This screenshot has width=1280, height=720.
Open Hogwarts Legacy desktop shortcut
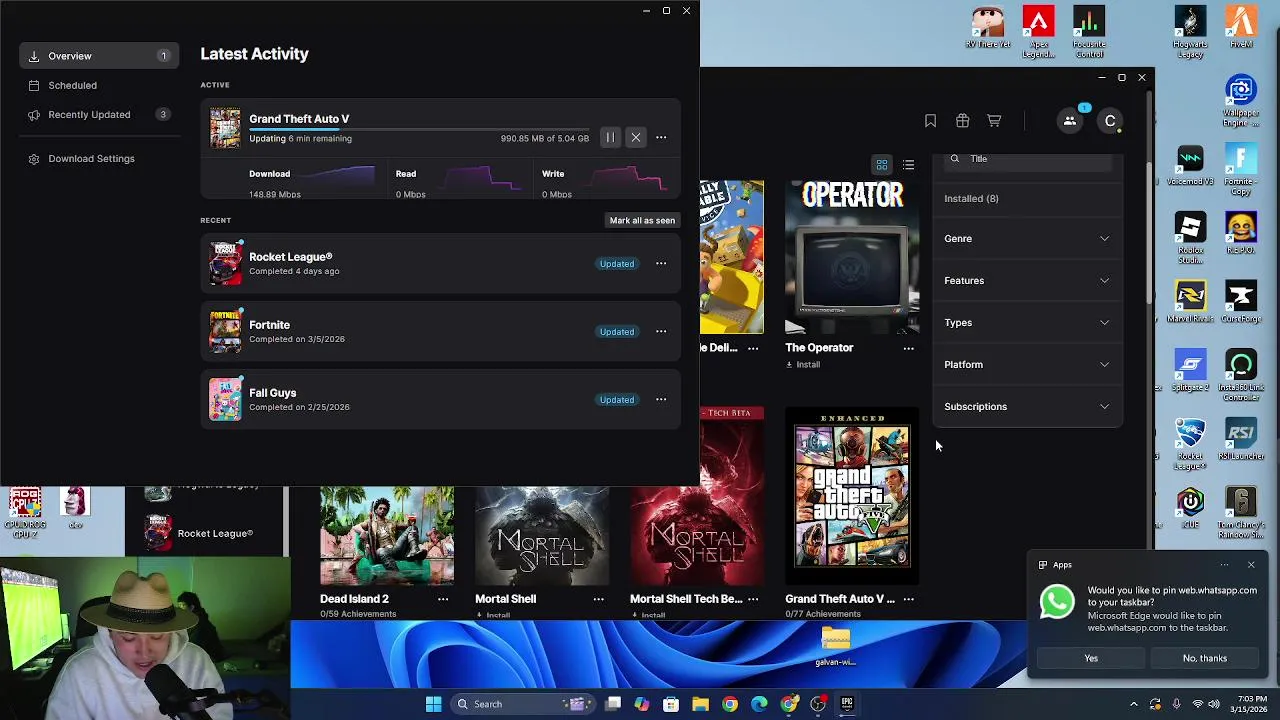(x=1190, y=32)
